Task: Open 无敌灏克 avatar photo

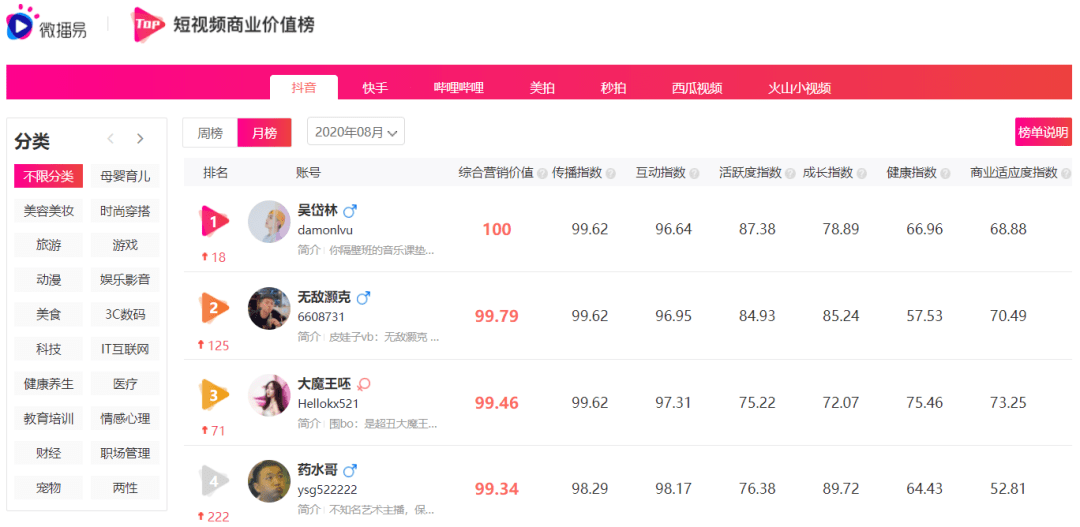Action: (269, 308)
